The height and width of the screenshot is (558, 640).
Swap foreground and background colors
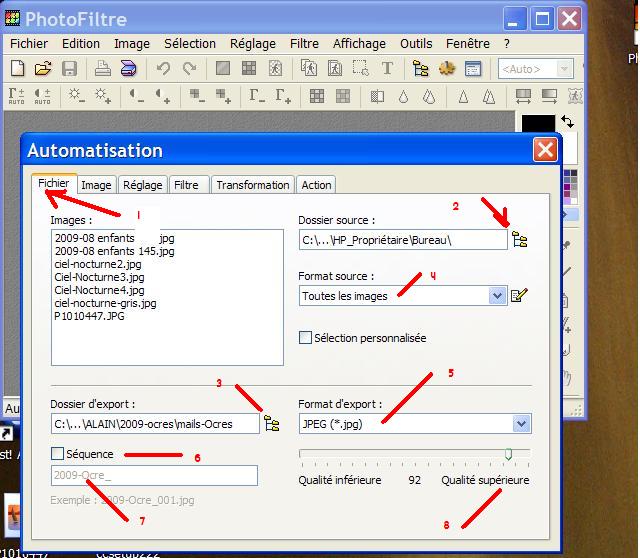[x=567, y=121]
